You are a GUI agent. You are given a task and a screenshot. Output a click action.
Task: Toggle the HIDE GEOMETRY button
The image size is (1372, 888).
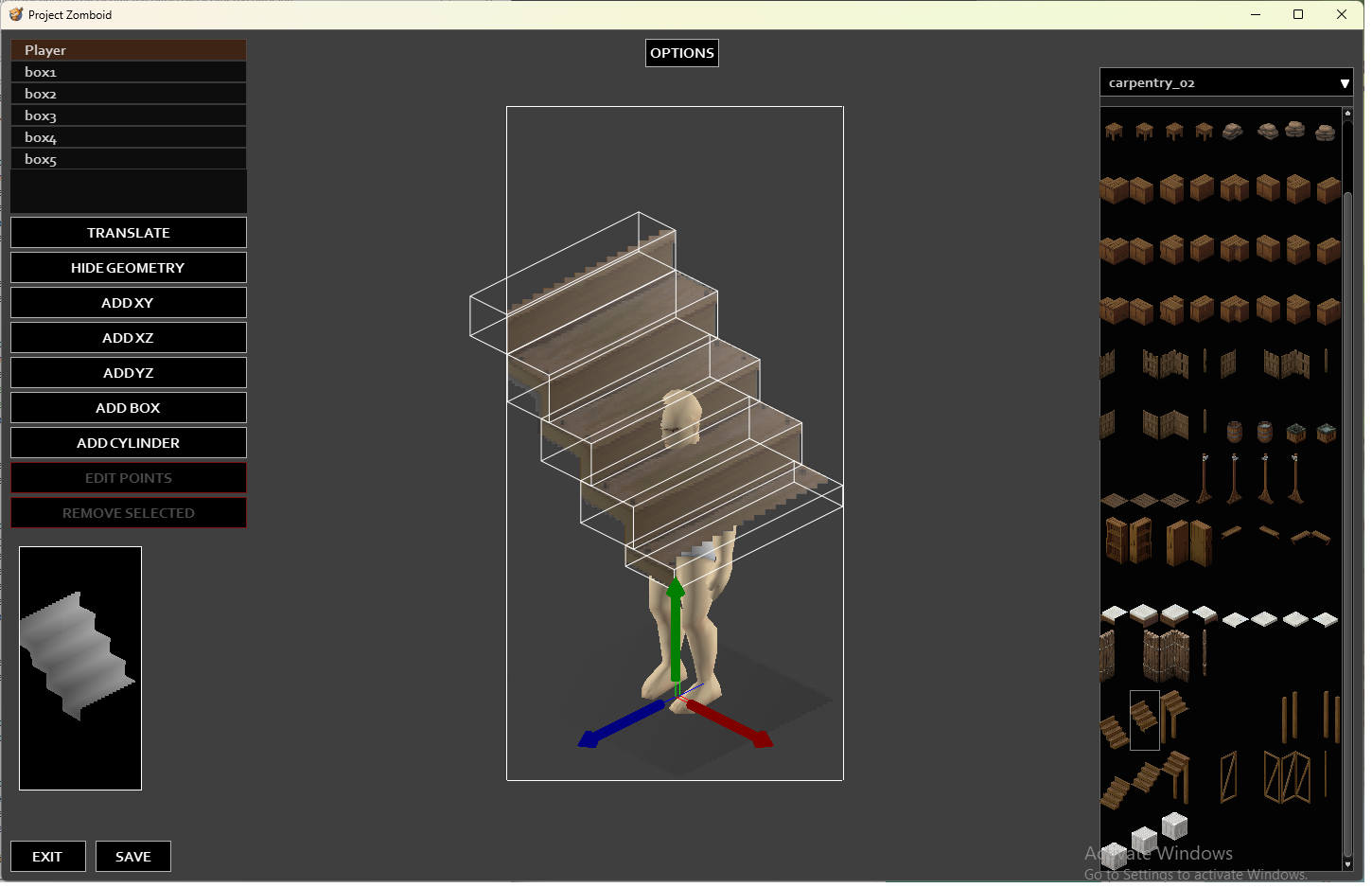129,268
